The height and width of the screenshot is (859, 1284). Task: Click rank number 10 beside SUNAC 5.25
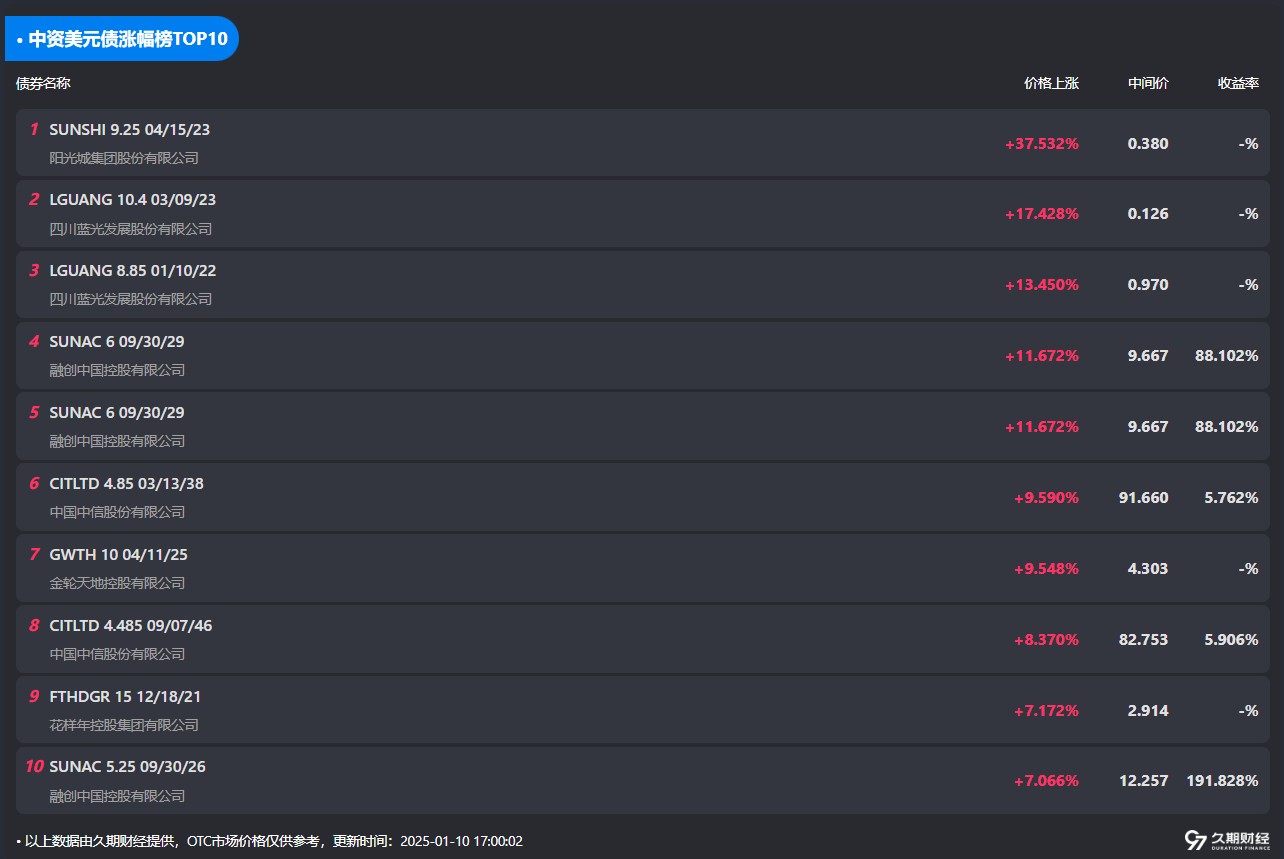coord(34,767)
